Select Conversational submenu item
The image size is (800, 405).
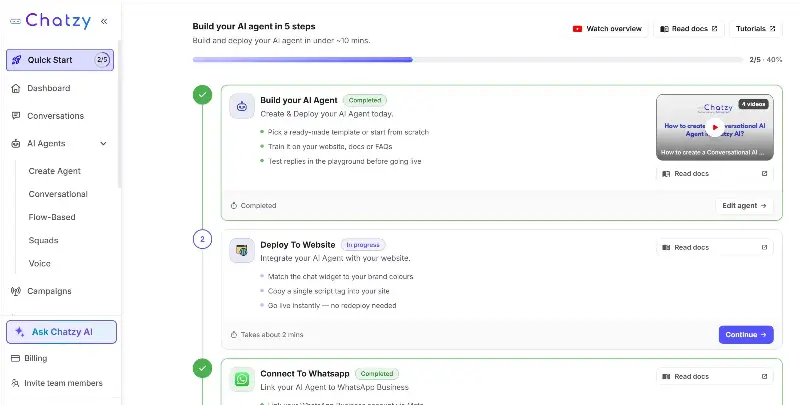click(58, 194)
